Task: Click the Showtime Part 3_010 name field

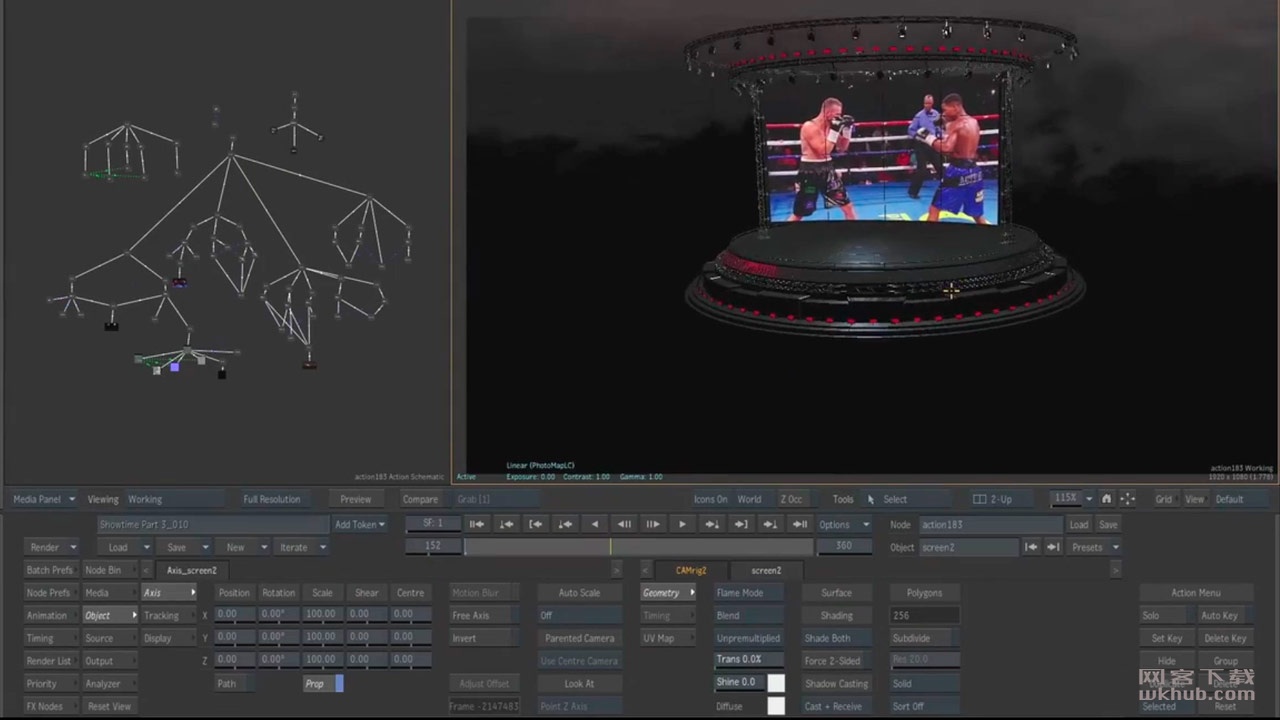Action: coord(213,524)
